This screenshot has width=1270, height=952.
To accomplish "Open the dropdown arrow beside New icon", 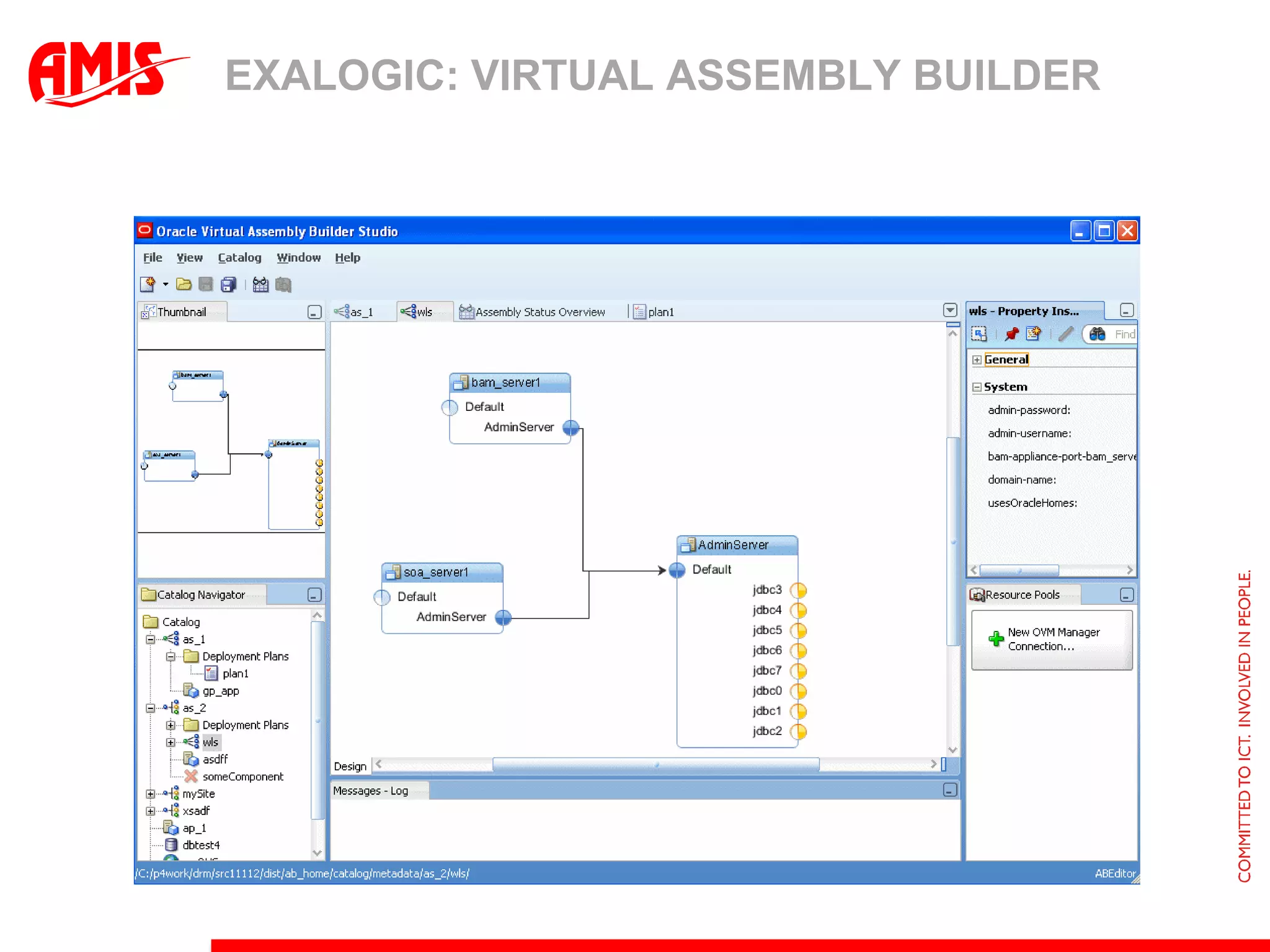I will tap(166, 284).
